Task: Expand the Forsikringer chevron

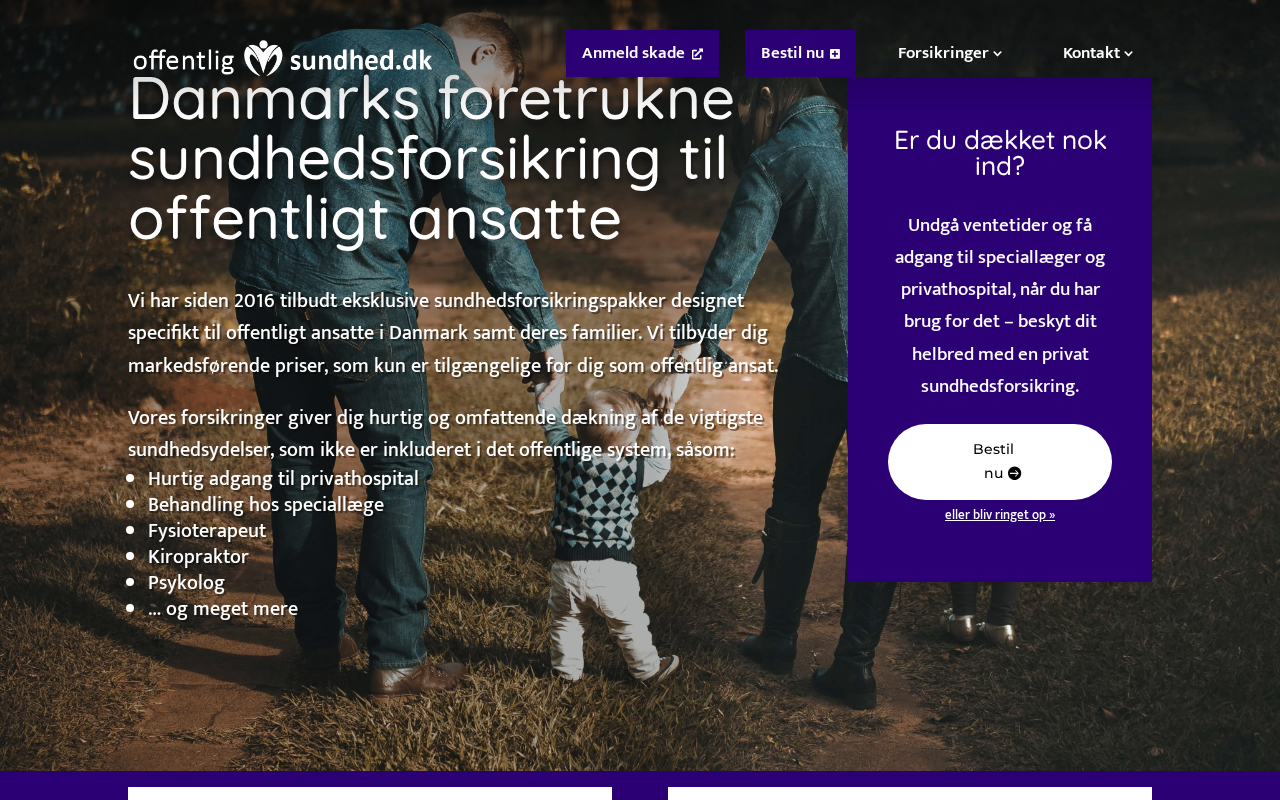Action: click(x=997, y=54)
